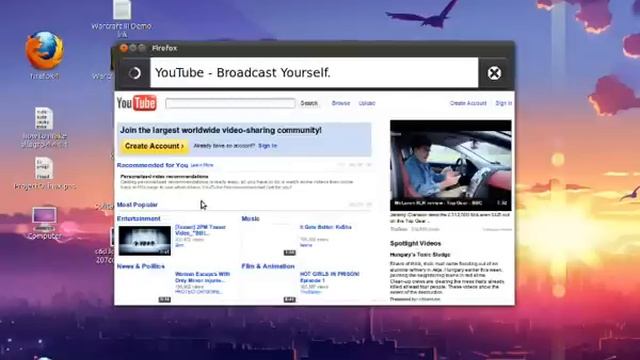Screen dimensions: 640x360
Task: Click the Most Popular heading
Action: [x=137, y=204]
